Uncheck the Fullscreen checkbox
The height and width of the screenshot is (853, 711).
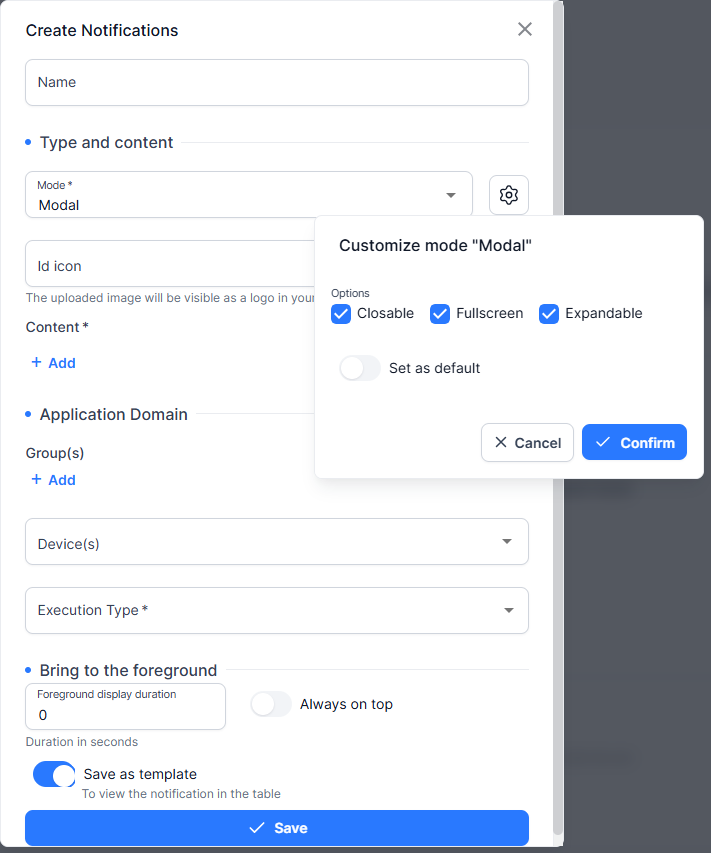click(440, 314)
